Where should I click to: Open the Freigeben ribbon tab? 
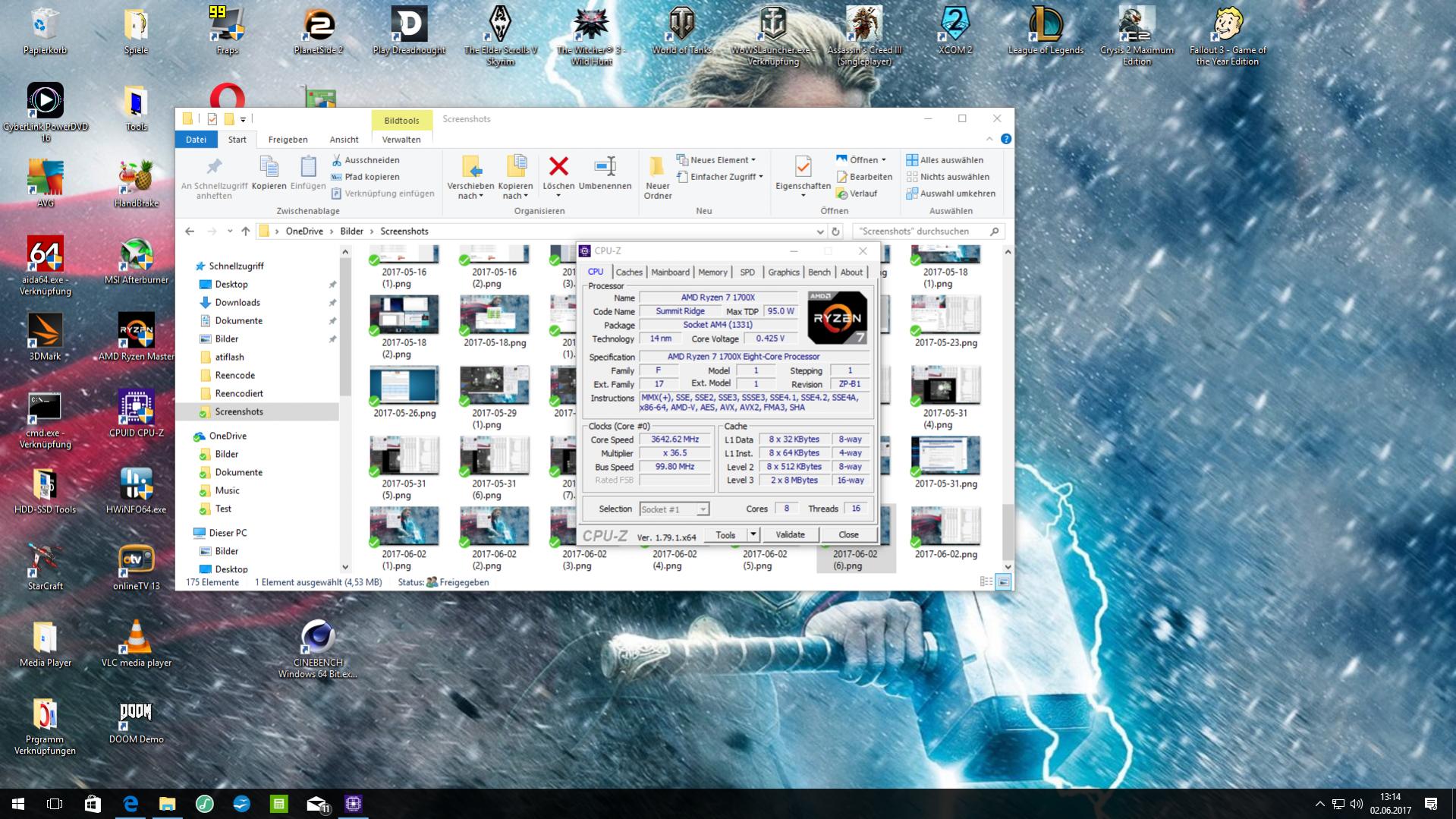(288, 140)
